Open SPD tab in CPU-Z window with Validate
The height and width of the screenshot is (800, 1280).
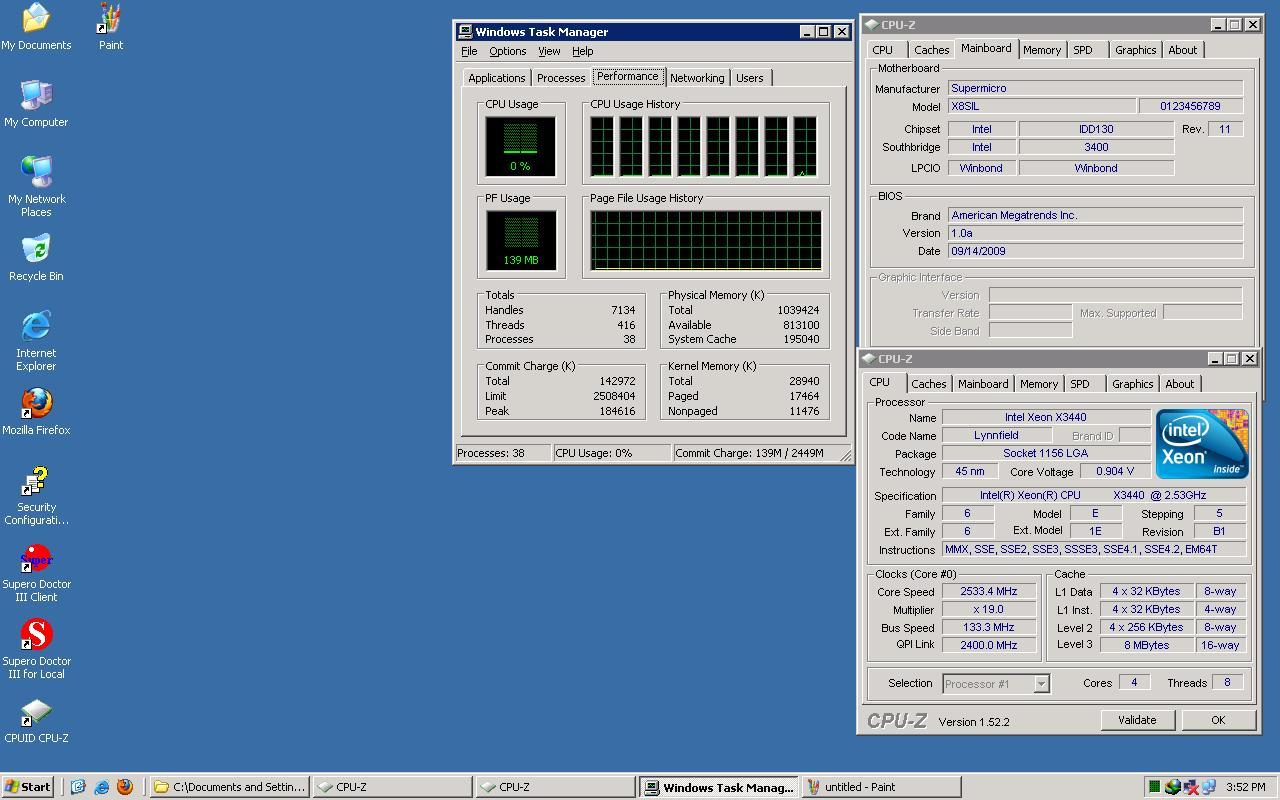(x=1080, y=384)
